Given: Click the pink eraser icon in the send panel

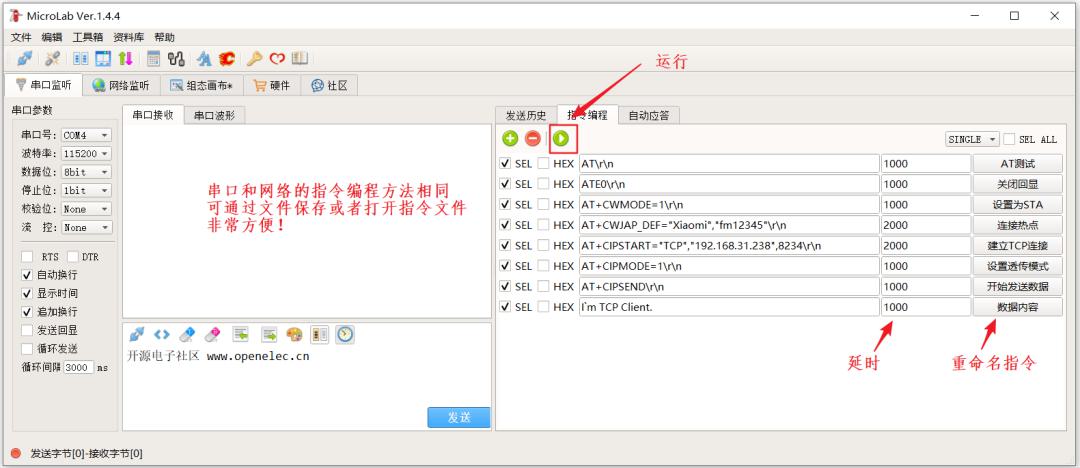Looking at the screenshot, I should pyautogui.click(x=213, y=334).
